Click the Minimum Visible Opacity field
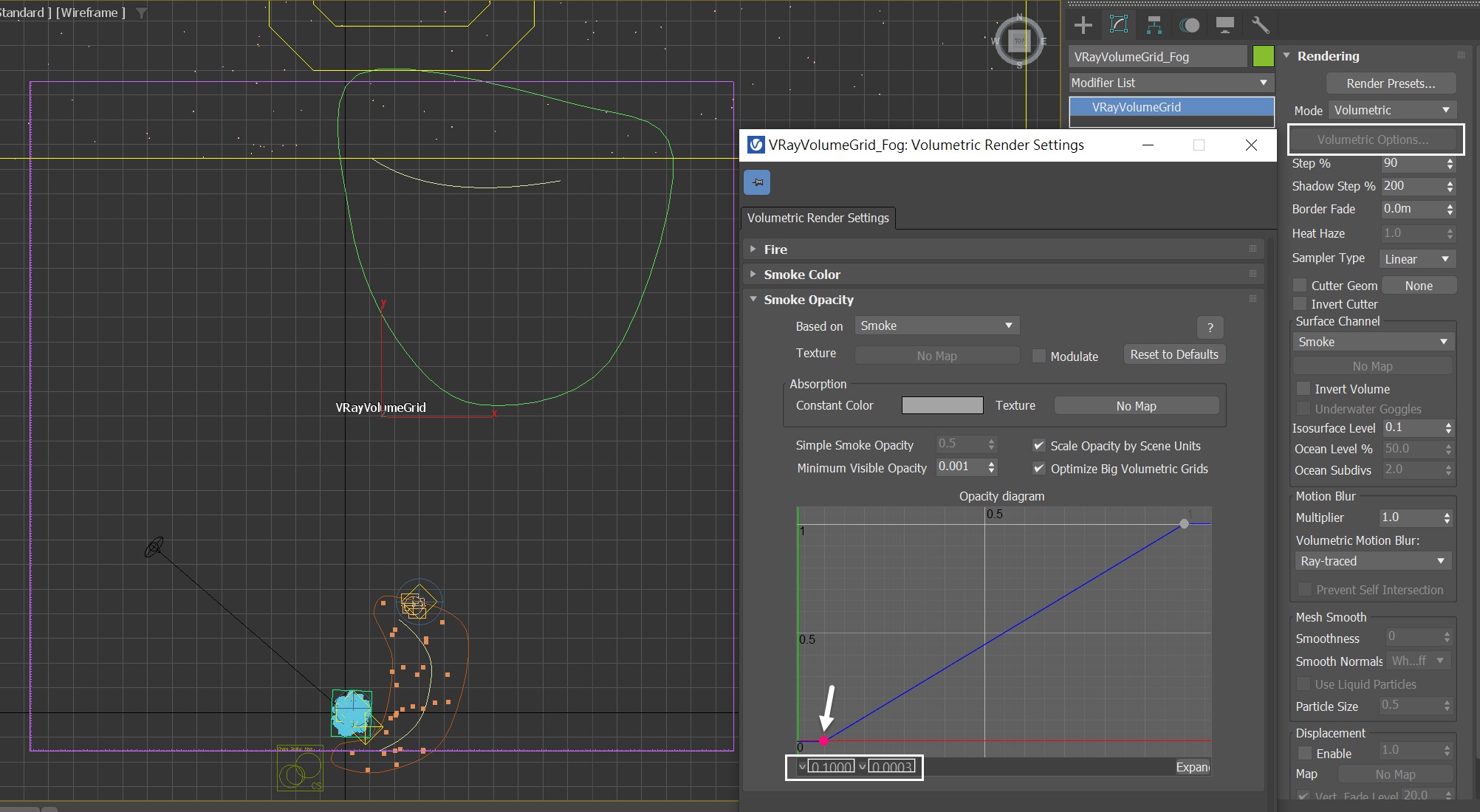Image resolution: width=1480 pixels, height=812 pixels. coord(960,467)
